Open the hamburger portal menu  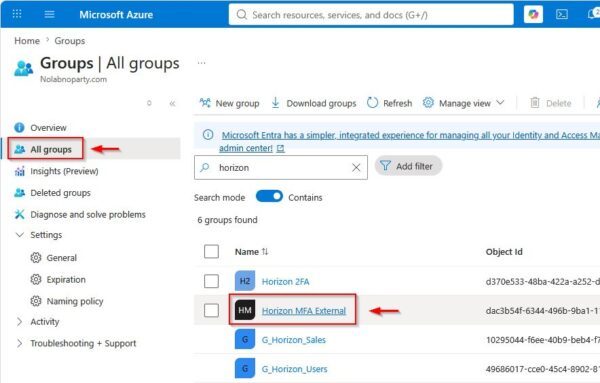[x=49, y=15]
